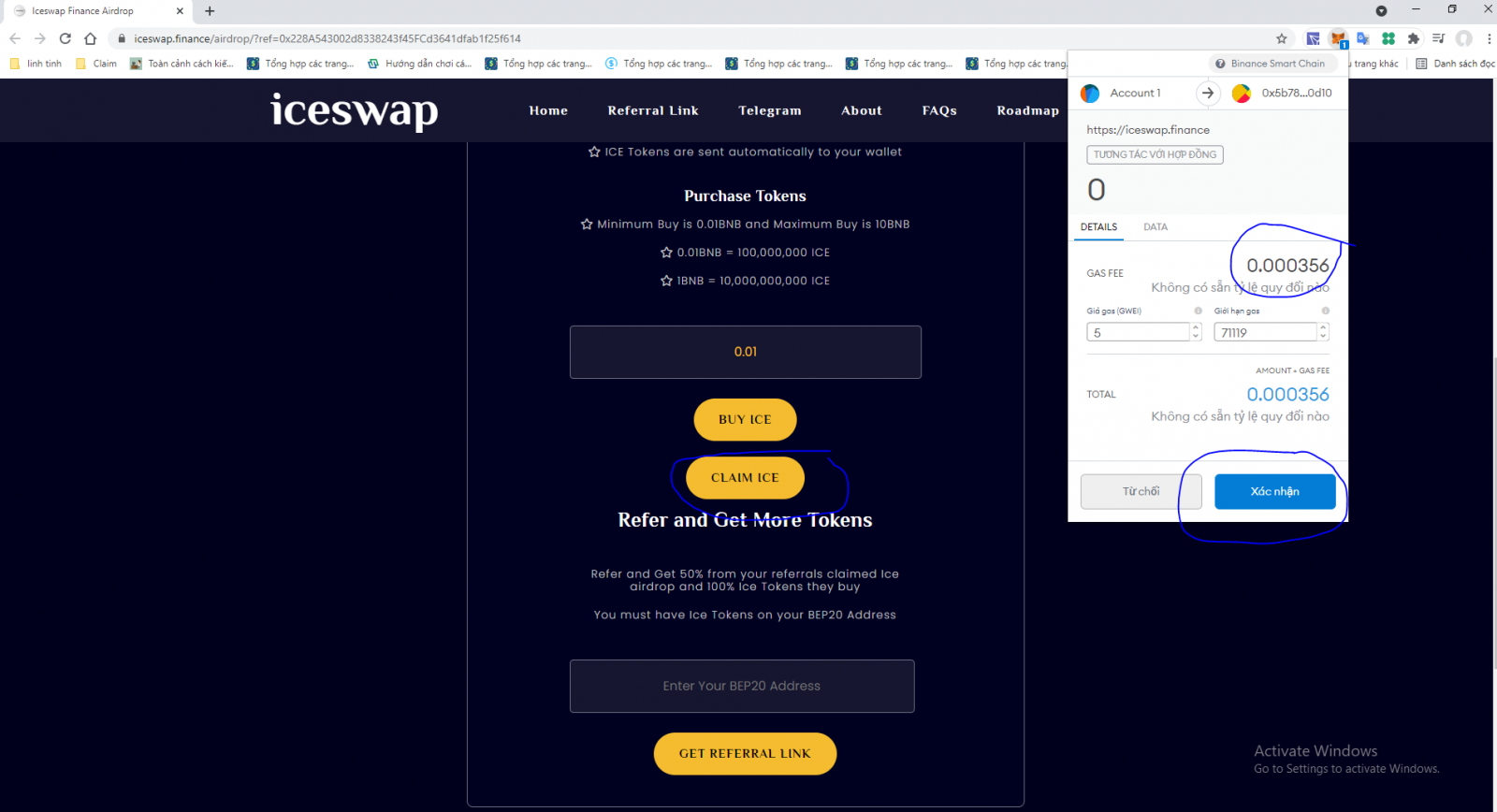Image resolution: width=1497 pixels, height=812 pixels.
Task: Go to the browser home icon
Action: pos(90,38)
